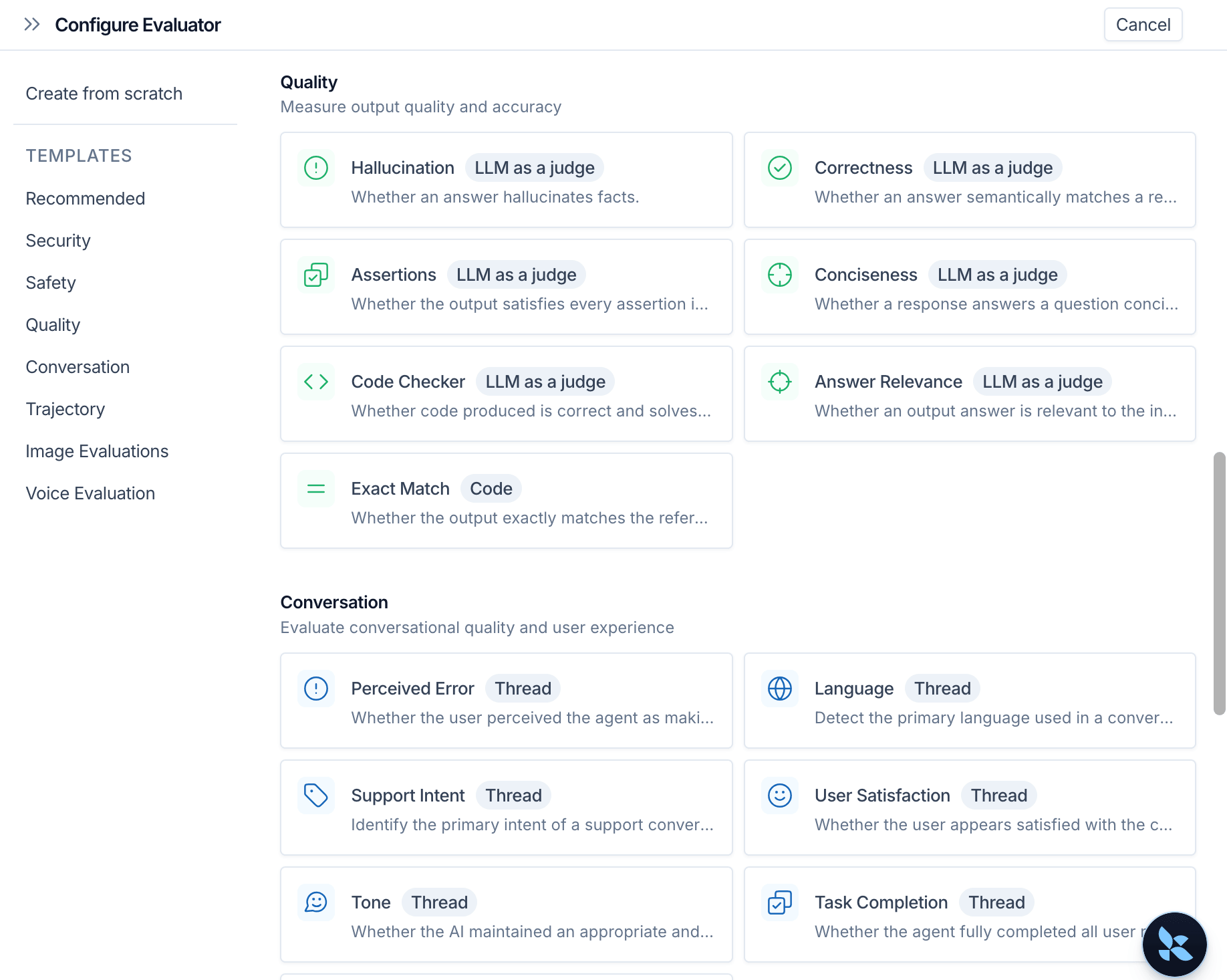The image size is (1227, 980).
Task: Click LLM as a judge badge on Assertions
Action: click(517, 275)
